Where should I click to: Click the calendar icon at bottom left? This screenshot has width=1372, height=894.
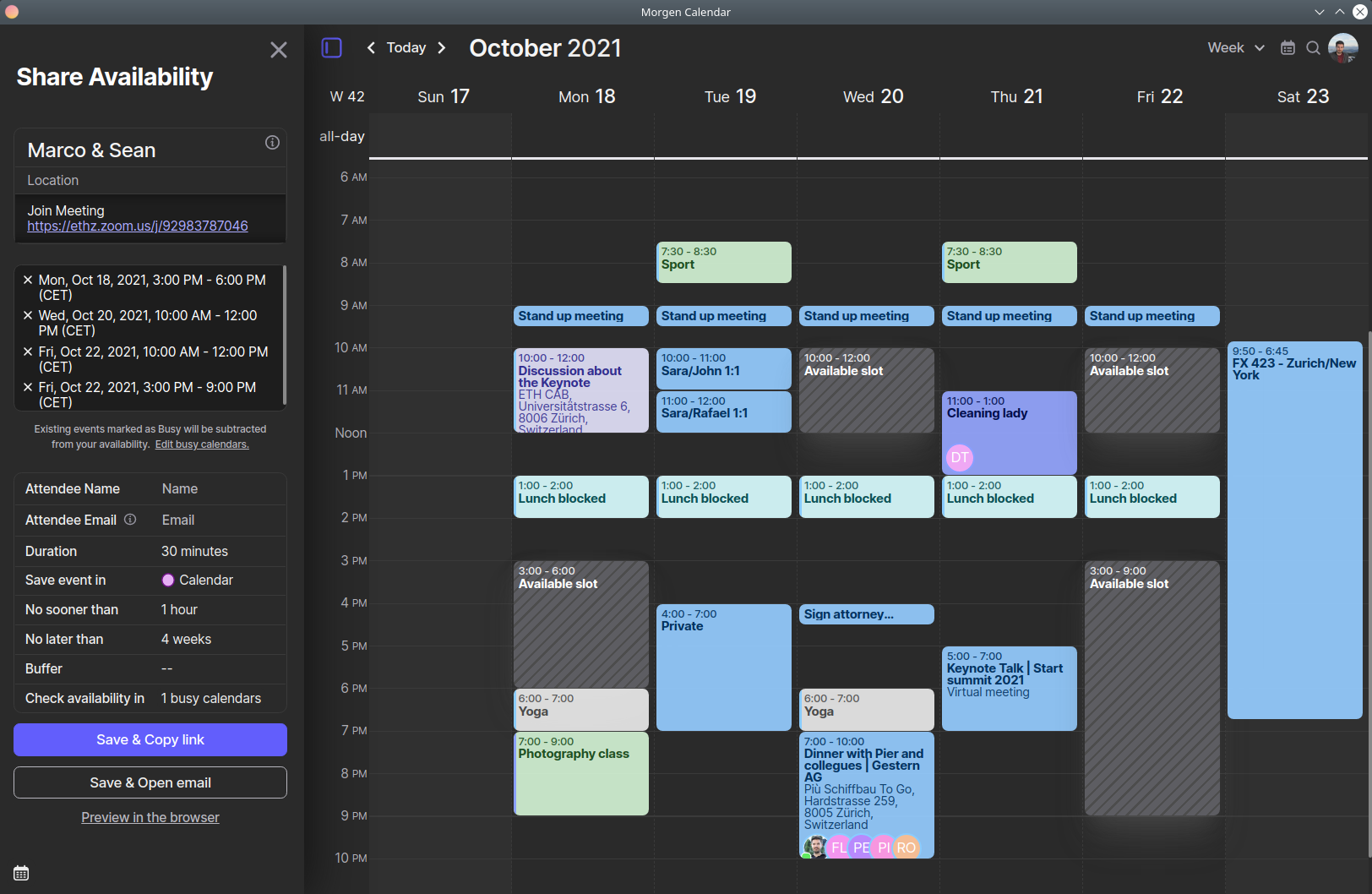click(x=20, y=873)
